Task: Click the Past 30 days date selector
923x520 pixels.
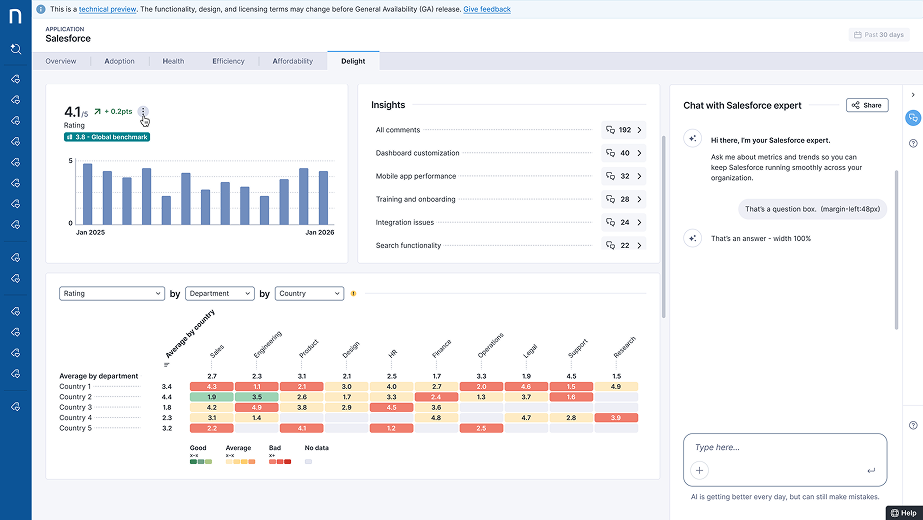Action: click(x=879, y=35)
